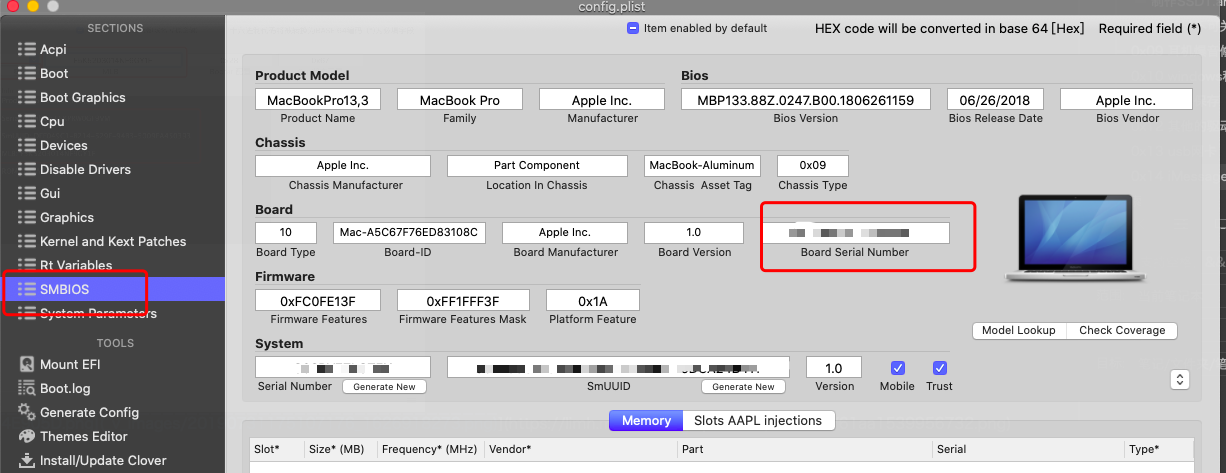Click the Check Coverage button
The width and height of the screenshot is (1226, 473).
point(1122,330)
